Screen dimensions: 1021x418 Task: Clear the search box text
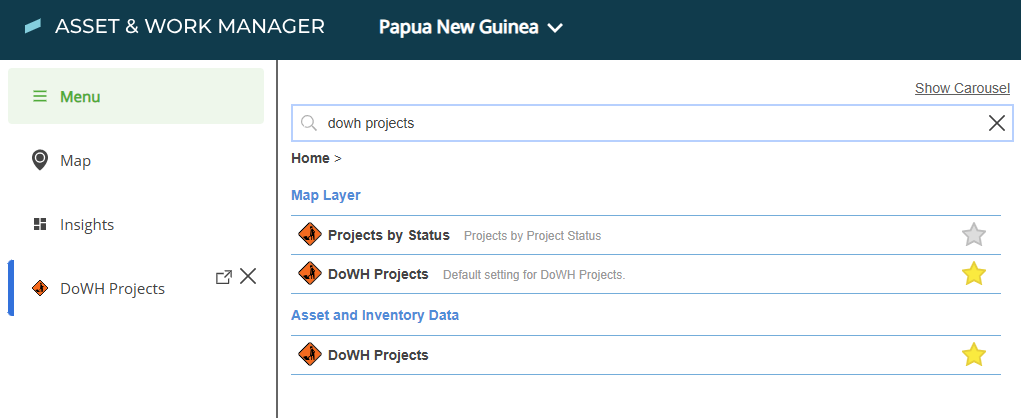point(996,123)
